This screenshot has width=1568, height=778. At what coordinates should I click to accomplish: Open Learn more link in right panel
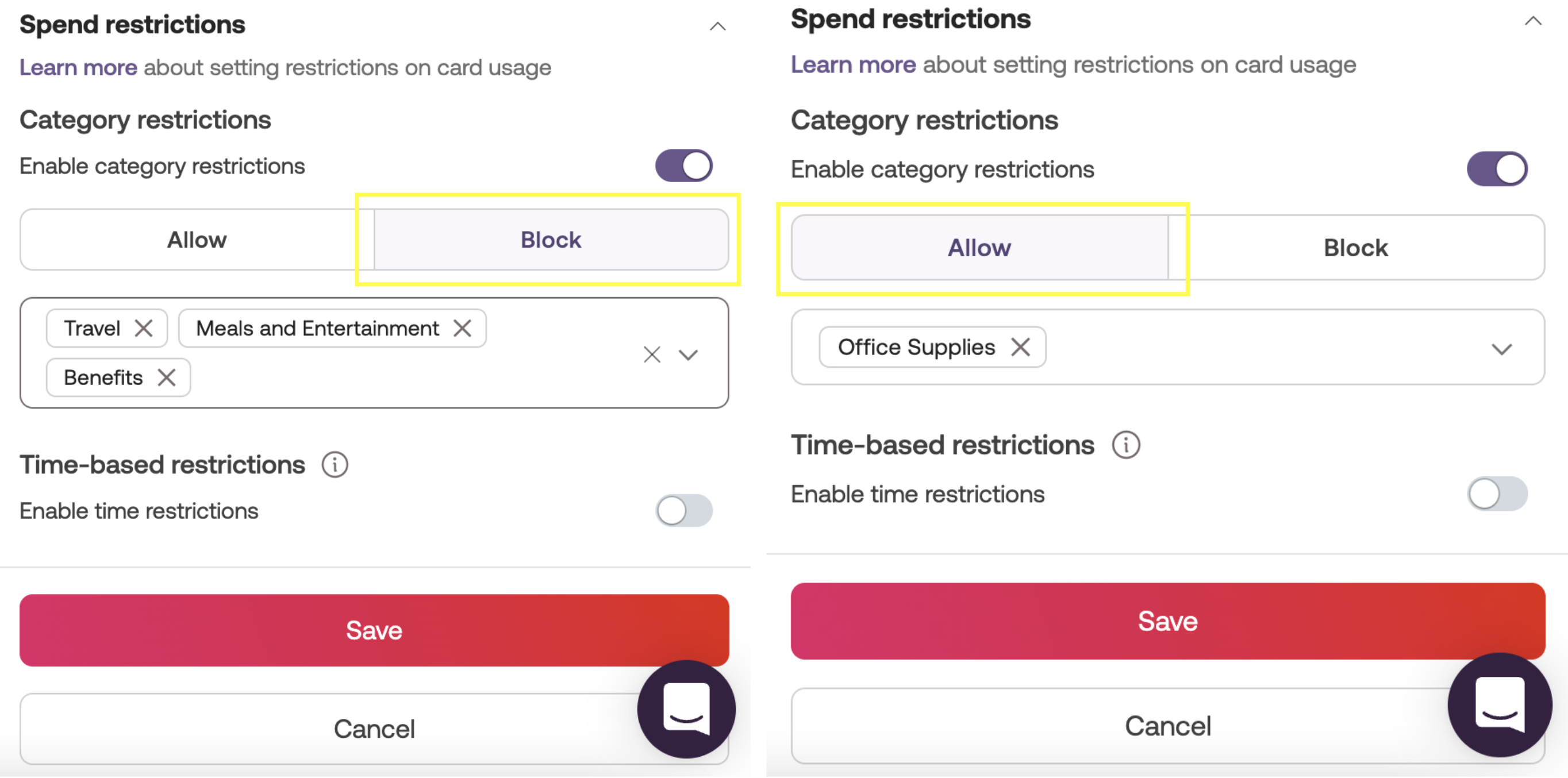[x=853, y=65]
